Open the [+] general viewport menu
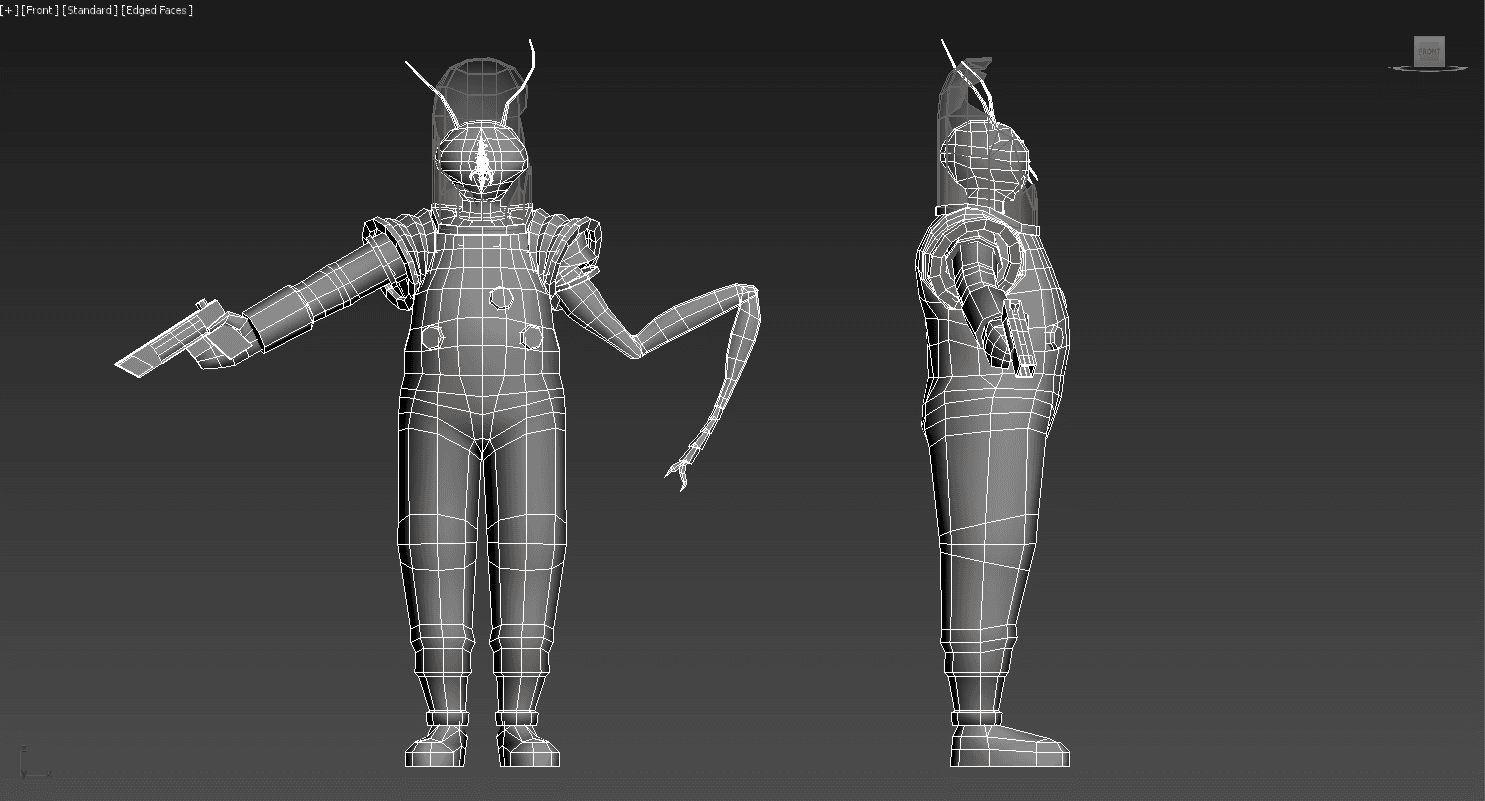1485x801 pixels. [9, 10]
